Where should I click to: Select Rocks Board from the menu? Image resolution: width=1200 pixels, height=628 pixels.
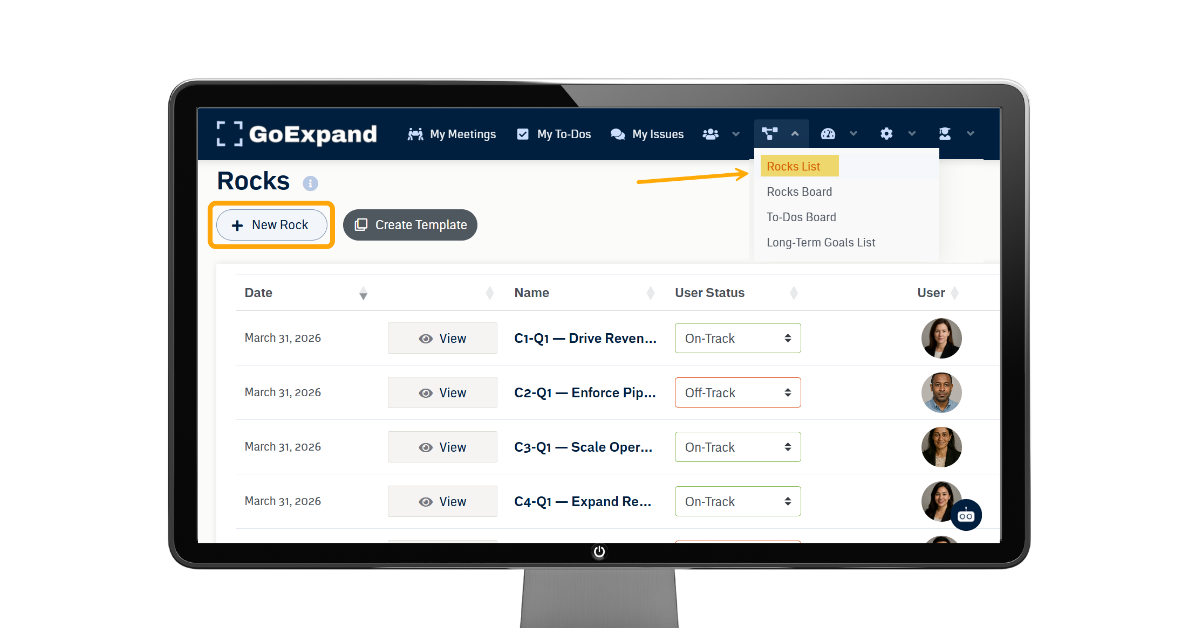tap(799, 192)
